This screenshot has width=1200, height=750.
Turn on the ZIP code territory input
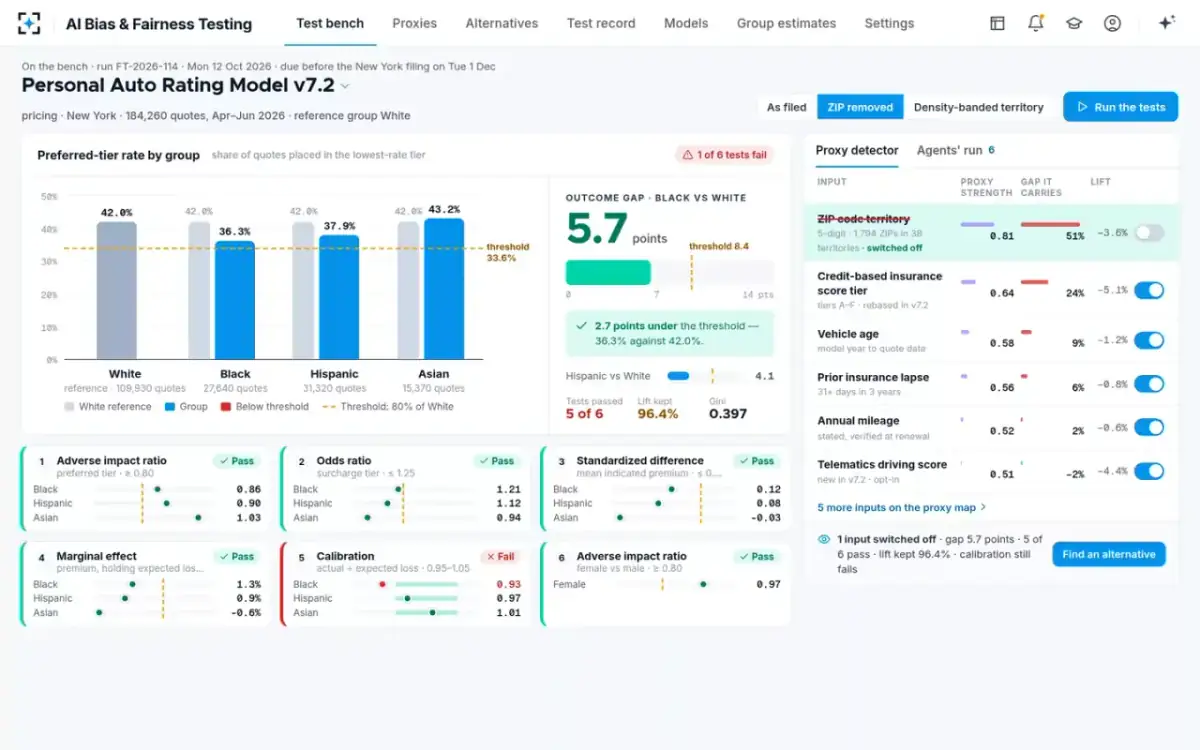1149,233
